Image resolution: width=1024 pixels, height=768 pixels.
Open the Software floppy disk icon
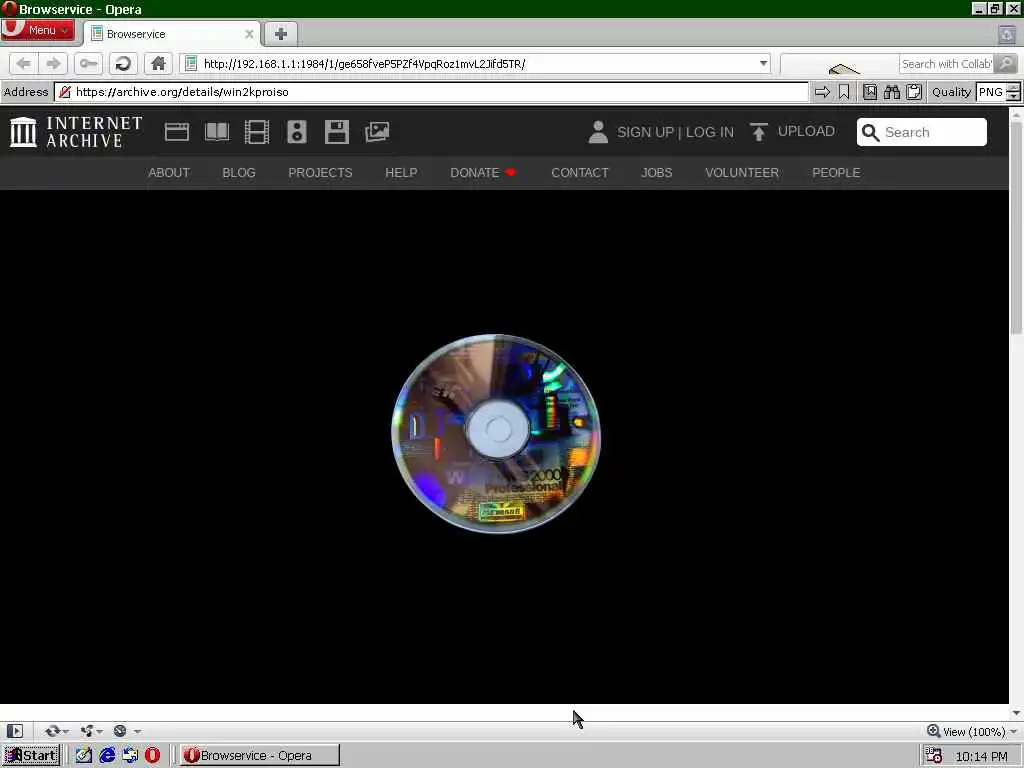[337, 132]
